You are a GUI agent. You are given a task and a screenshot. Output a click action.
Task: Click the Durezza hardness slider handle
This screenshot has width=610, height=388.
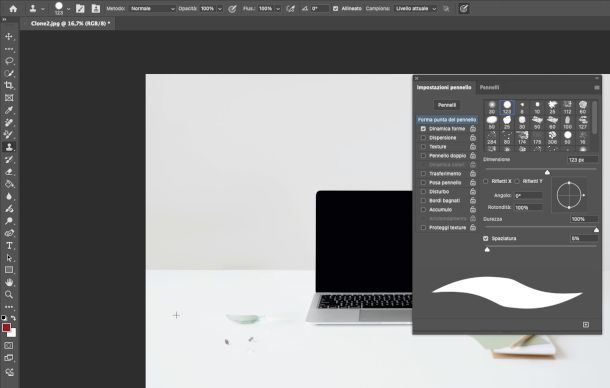coord(596,230)
